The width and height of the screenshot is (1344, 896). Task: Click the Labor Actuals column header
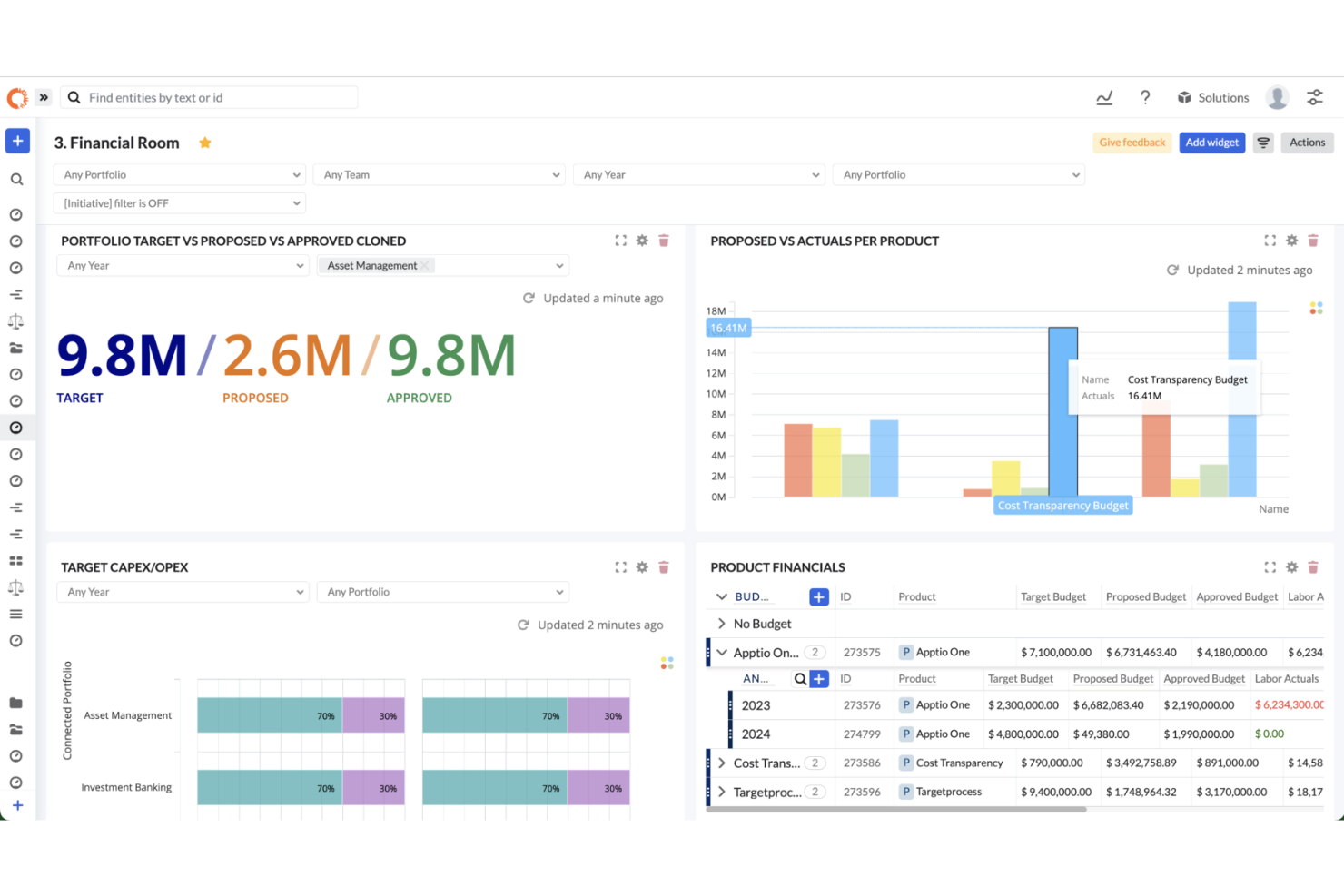pos(1287,679)
